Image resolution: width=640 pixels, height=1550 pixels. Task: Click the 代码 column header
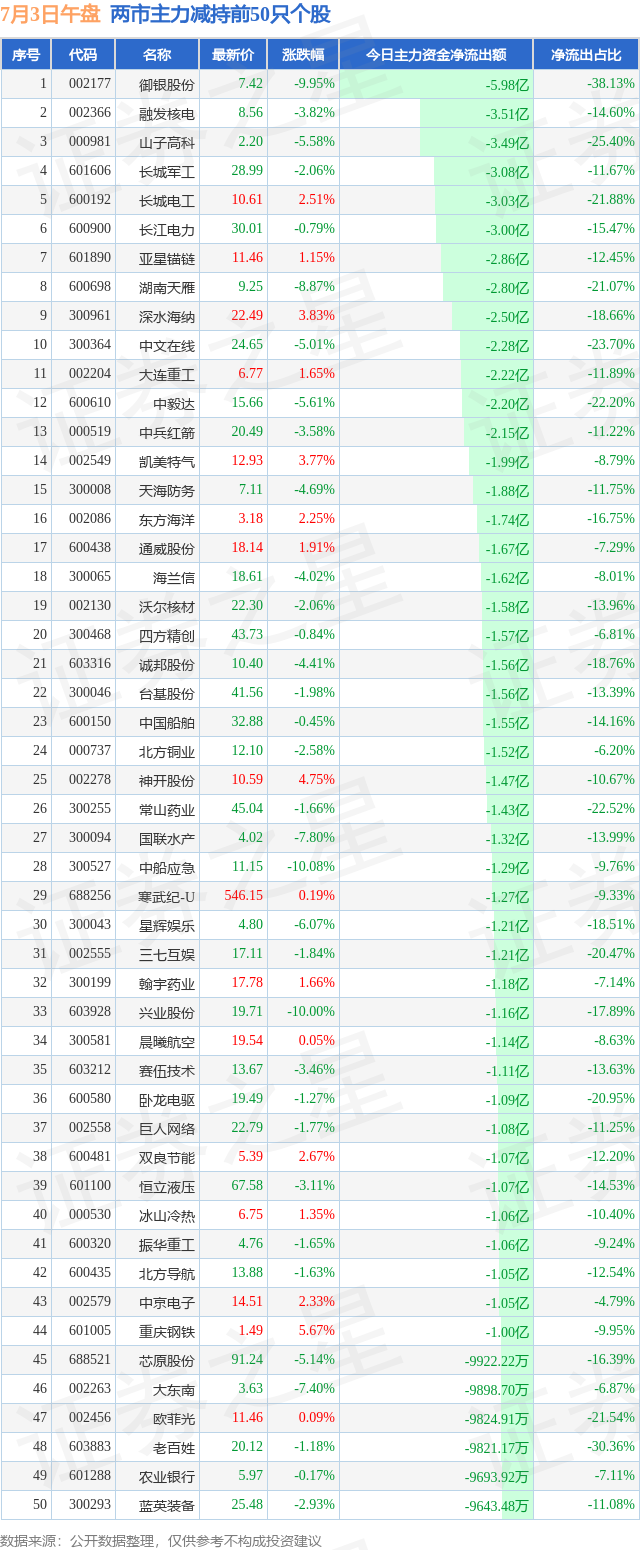83,54
